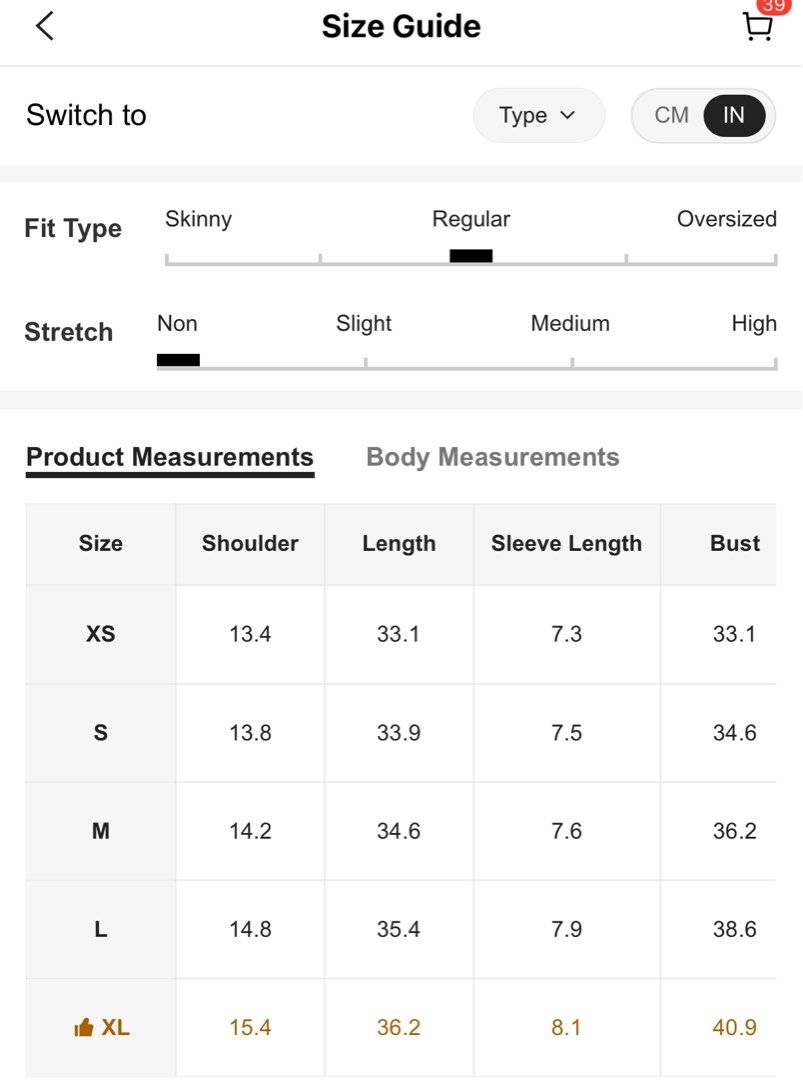Select the IN unit option
The image size is (803, 1080).
pyautogui.click(x=734, y=115)
